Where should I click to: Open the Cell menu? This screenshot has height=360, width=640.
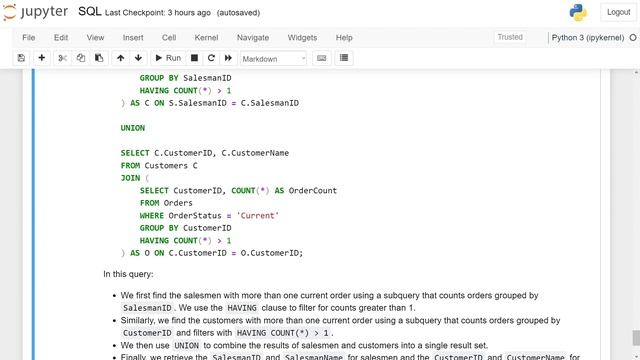(x=169, y=38)
